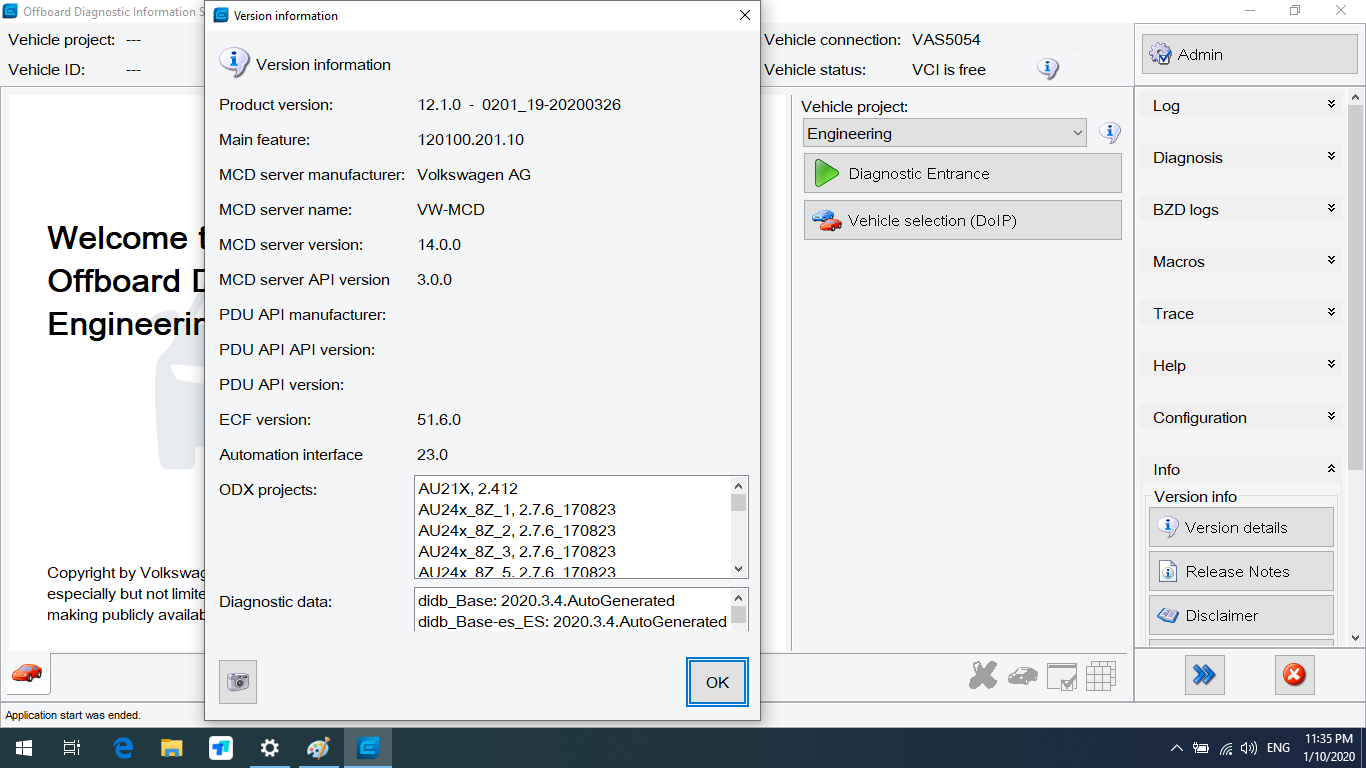Open the TeamViewer icon on the taskbar
The height and width of the screenshot is (768, 1366).
point(221,748)
